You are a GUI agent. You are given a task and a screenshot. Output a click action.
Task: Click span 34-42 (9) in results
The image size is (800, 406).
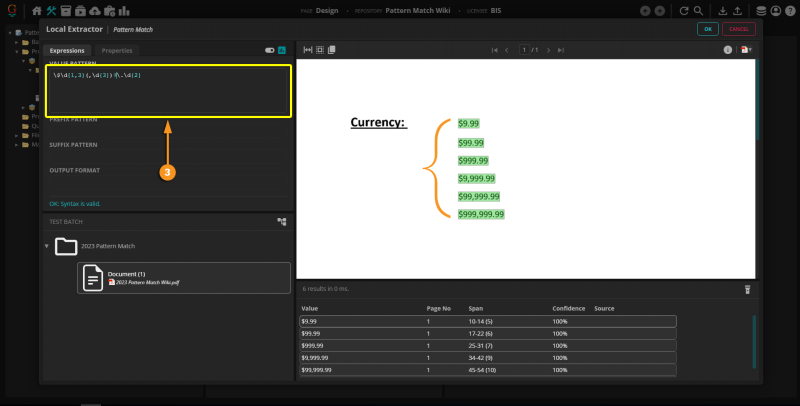coord(480,358)
